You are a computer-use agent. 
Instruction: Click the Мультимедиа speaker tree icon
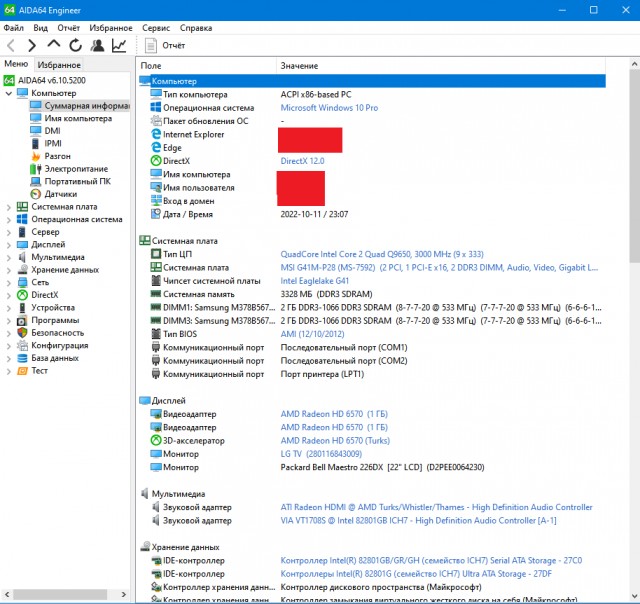tap(22, 257)
